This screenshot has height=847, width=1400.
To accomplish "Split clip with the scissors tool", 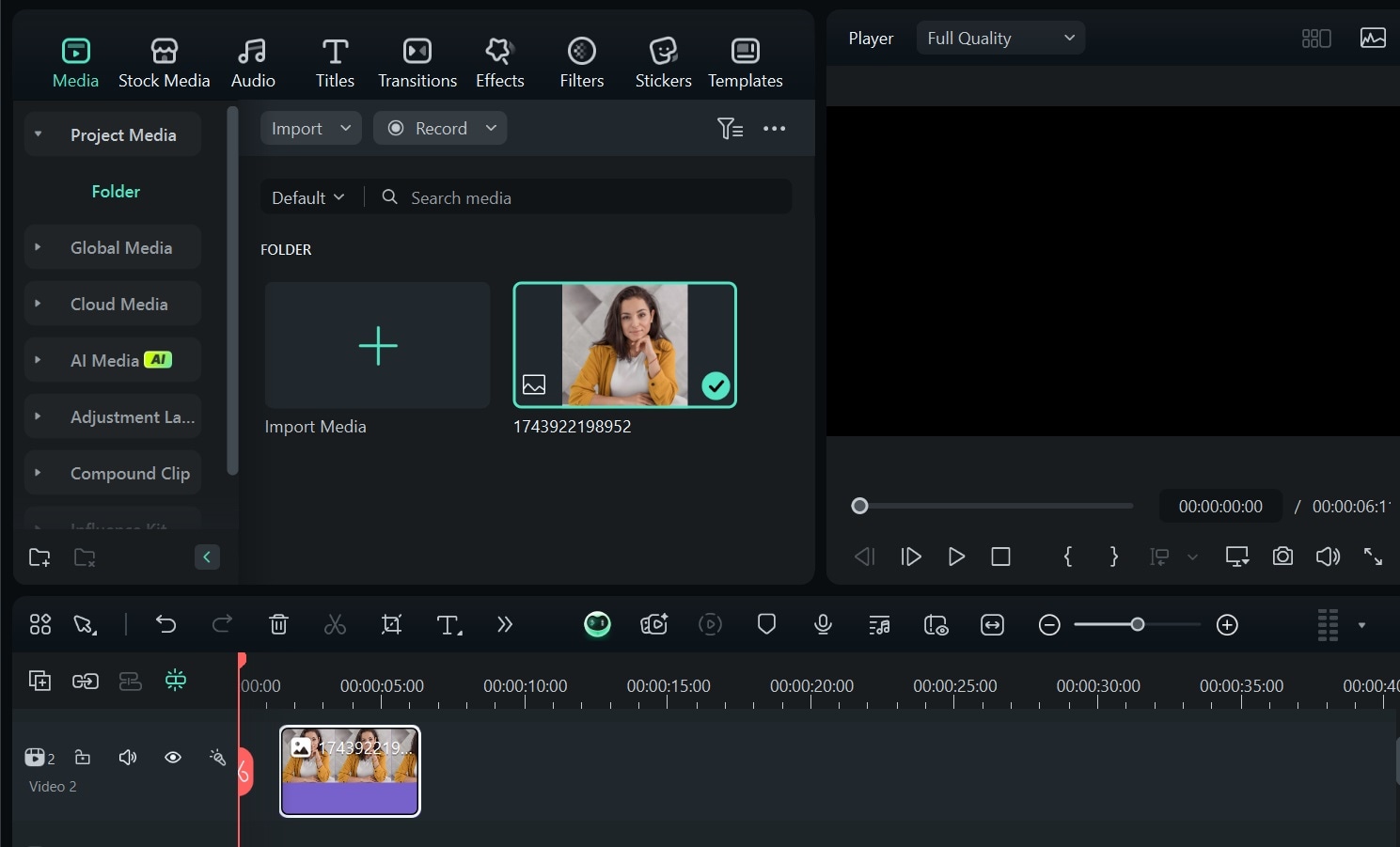I will (335, 624).
